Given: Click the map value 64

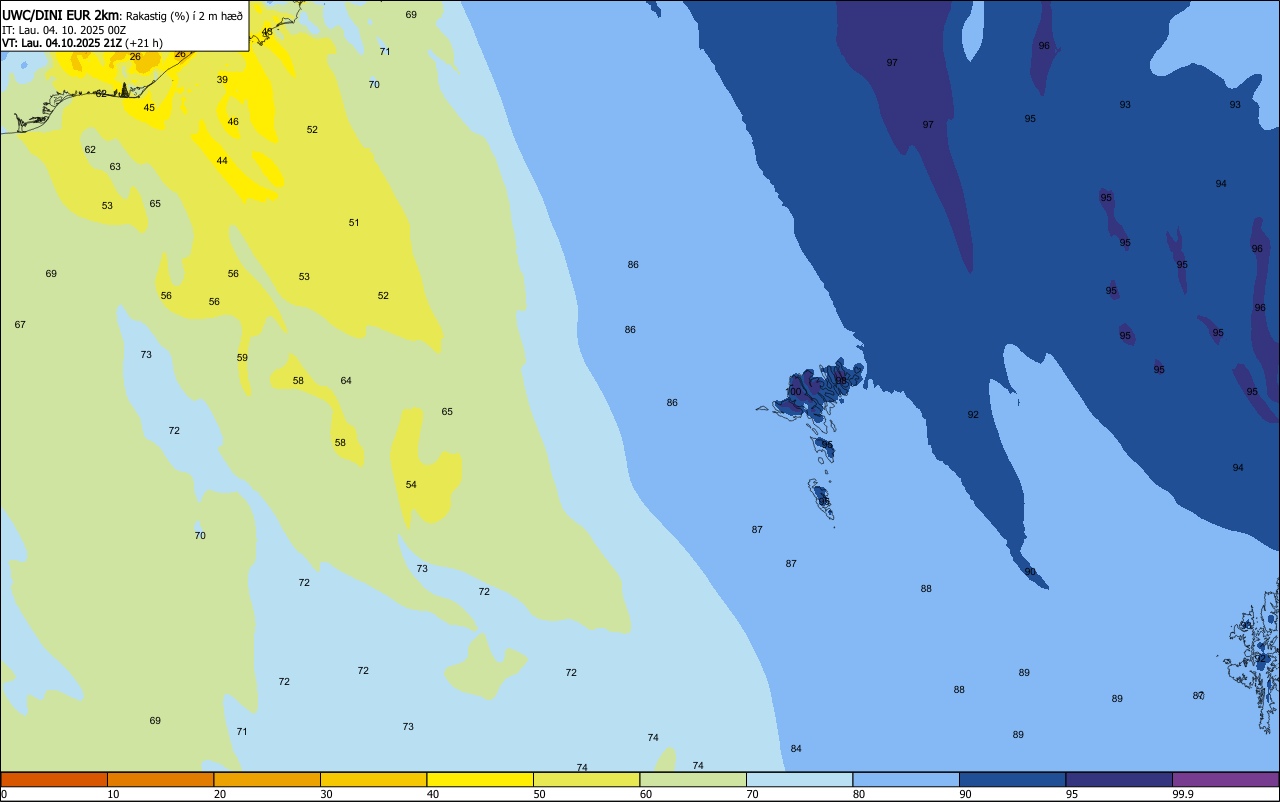Looking at the screenshot, I should 346,381.
